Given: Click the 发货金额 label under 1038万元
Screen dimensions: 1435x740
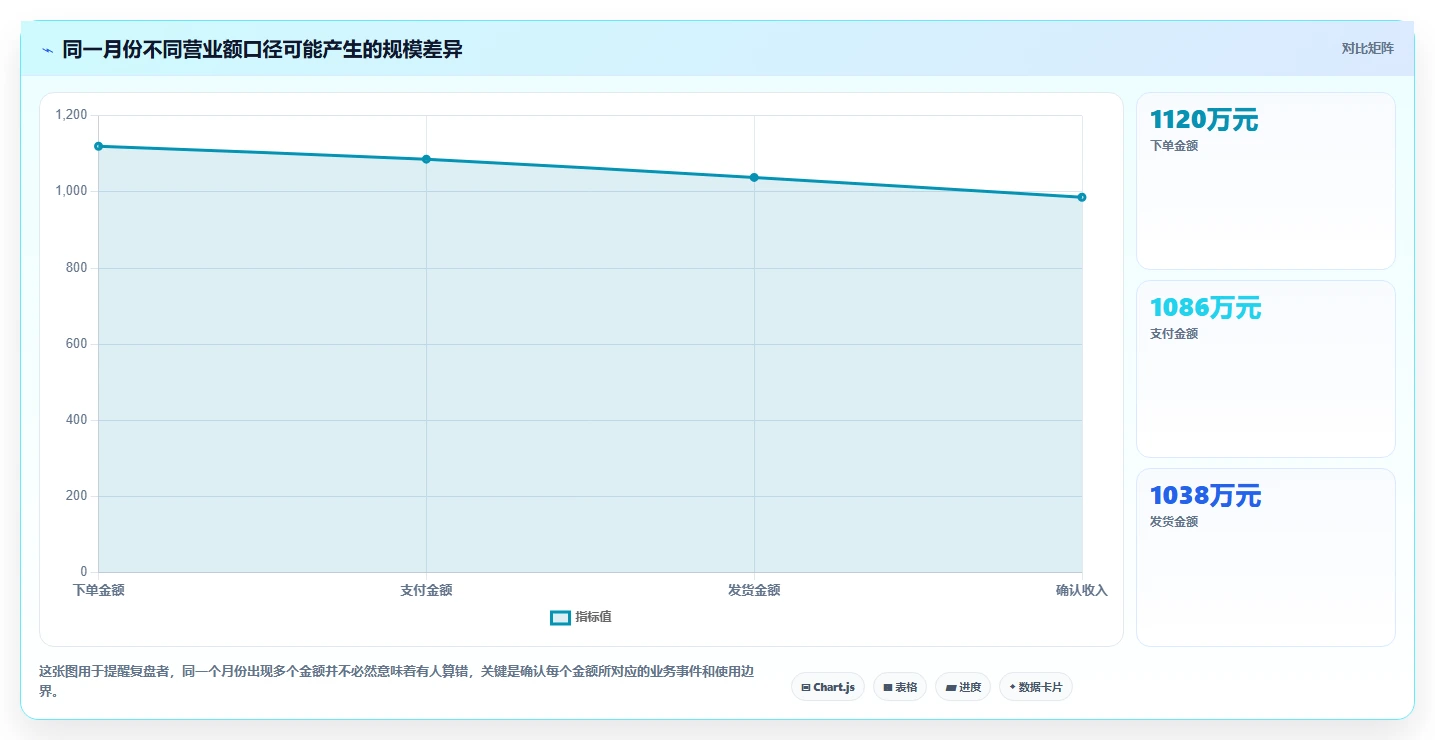Looking at the screenshot, I should 1174,522.
